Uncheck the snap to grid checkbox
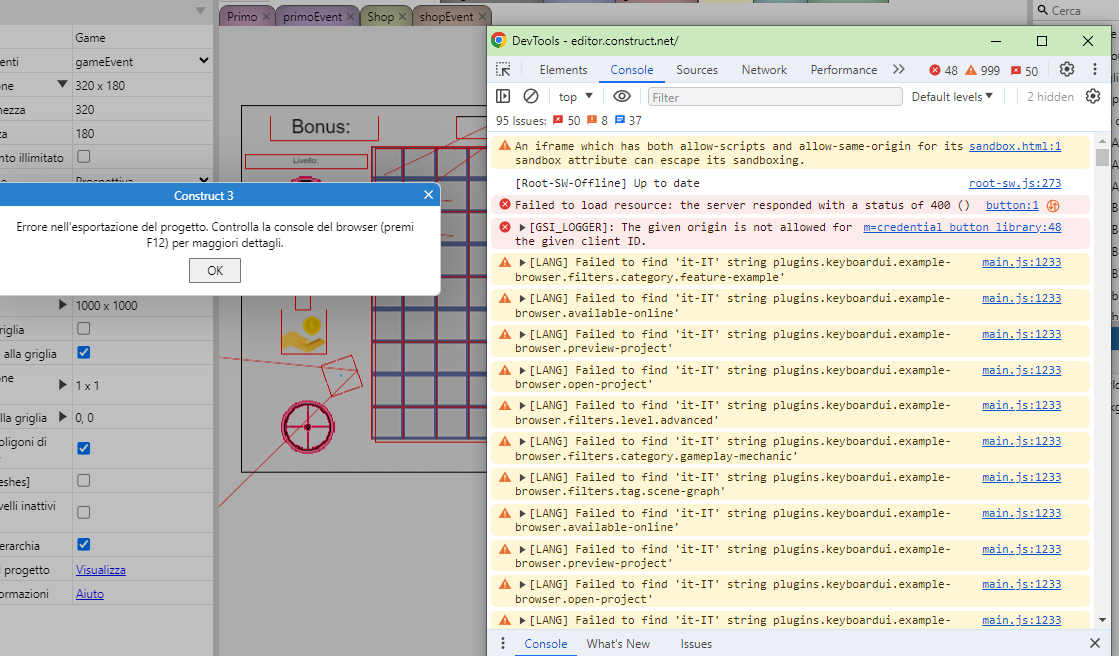 coord(83,353)
